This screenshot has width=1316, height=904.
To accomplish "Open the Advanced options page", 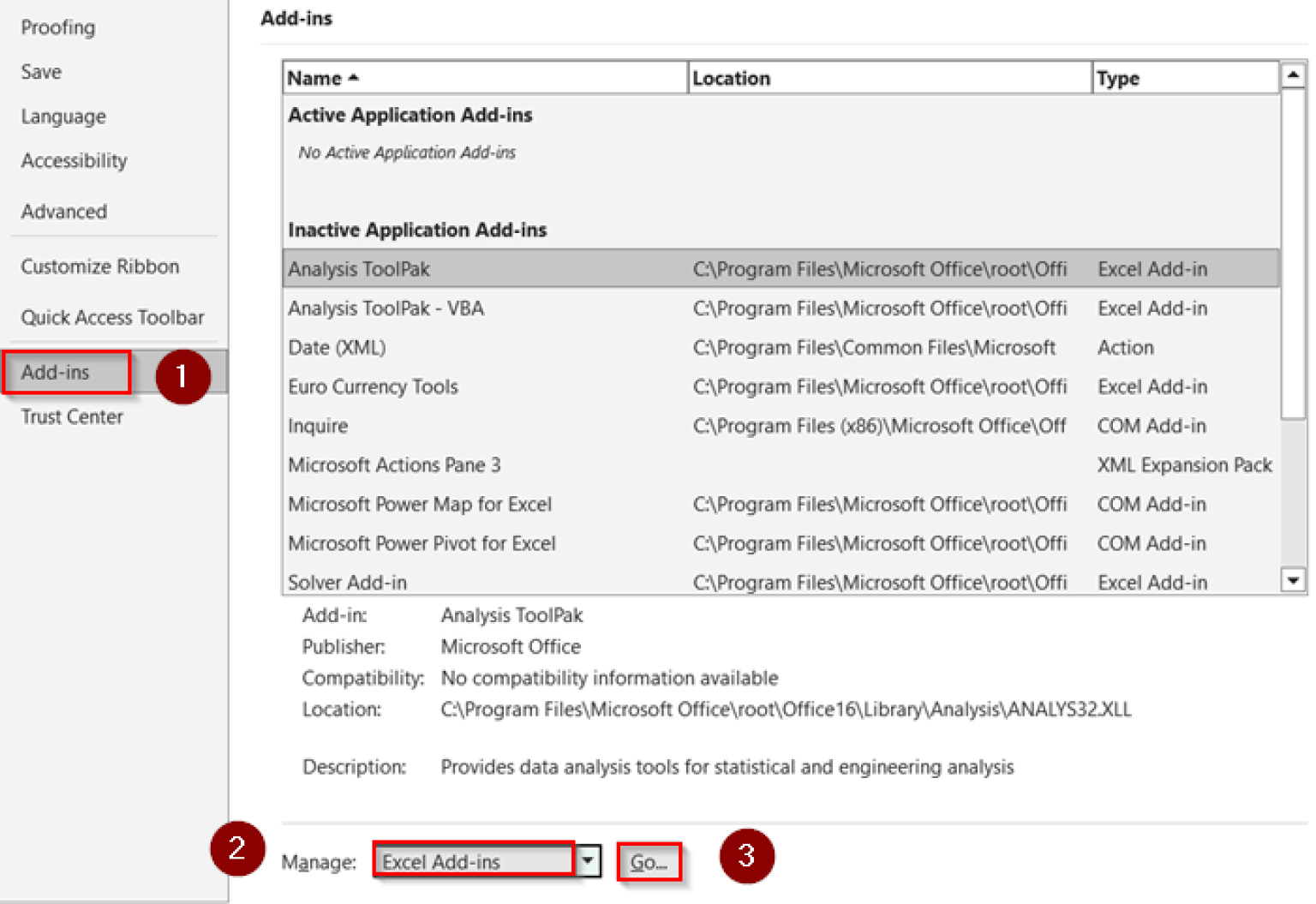I will (63, 212).
